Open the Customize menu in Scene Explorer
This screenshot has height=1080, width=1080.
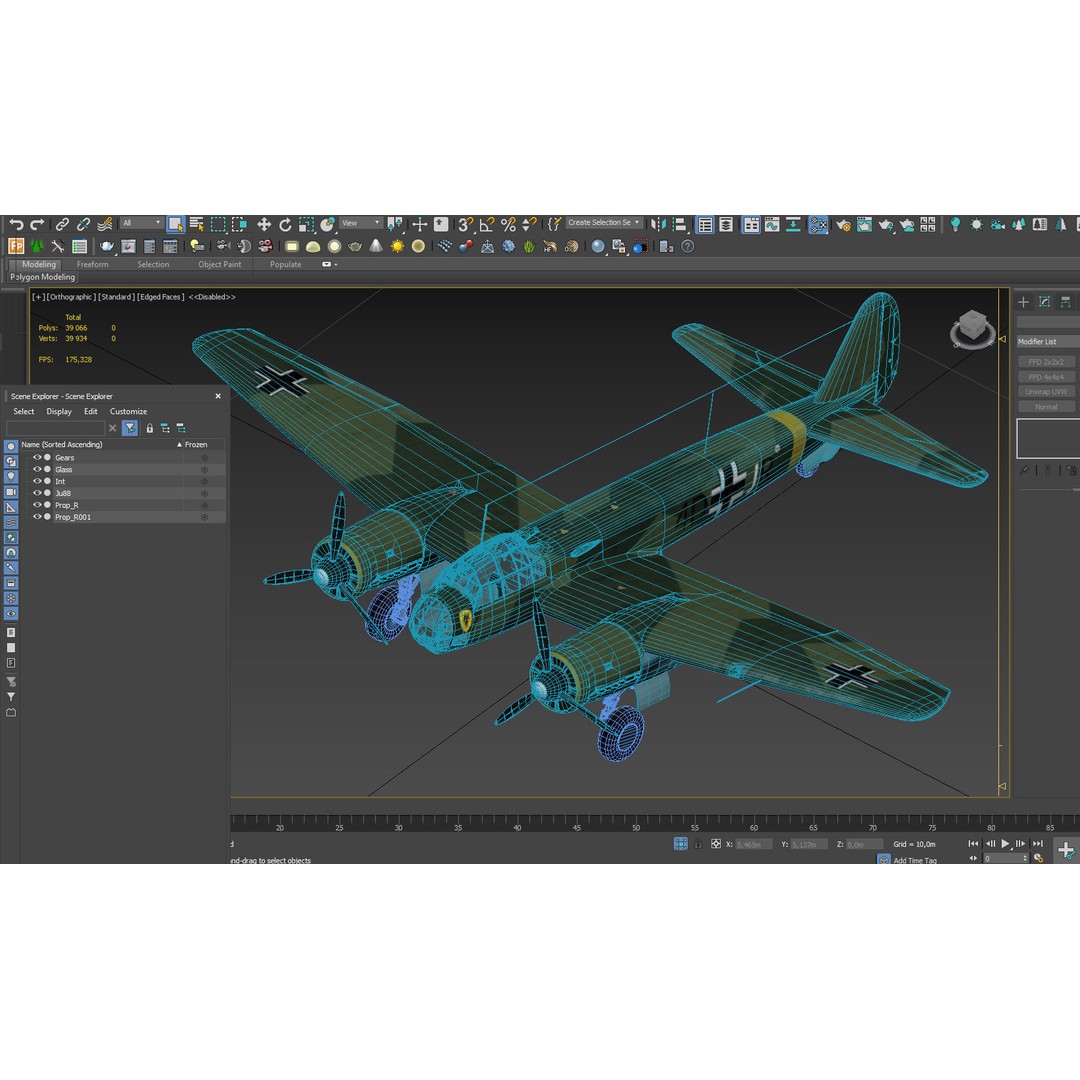(128, 411)
